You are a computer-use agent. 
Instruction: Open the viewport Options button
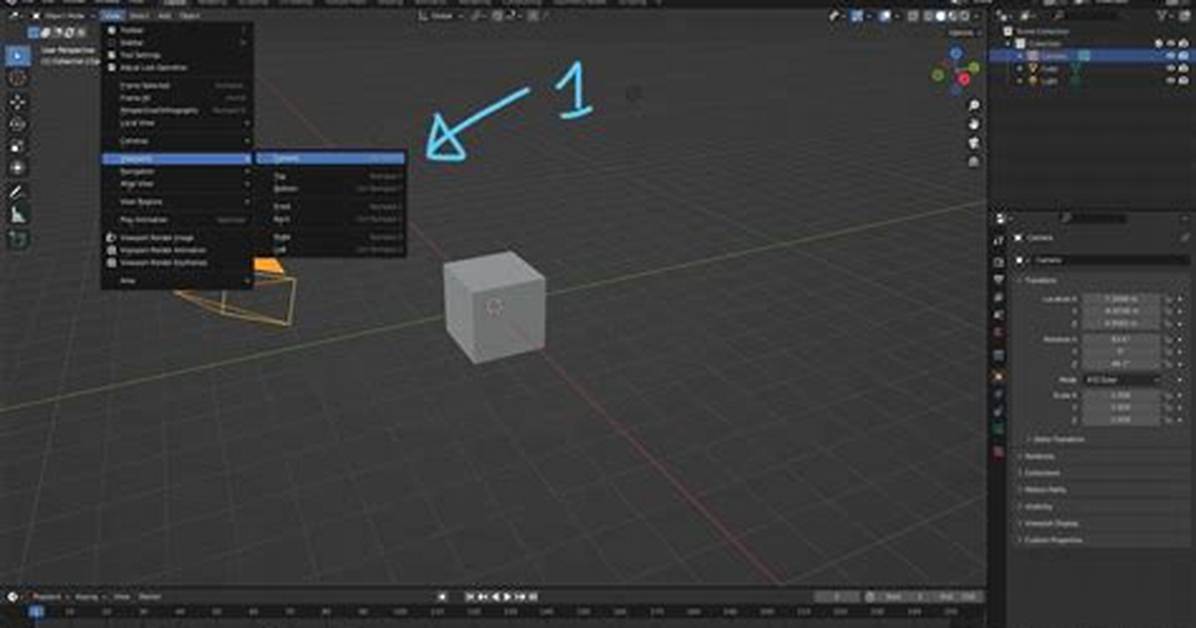coord(963,33)
